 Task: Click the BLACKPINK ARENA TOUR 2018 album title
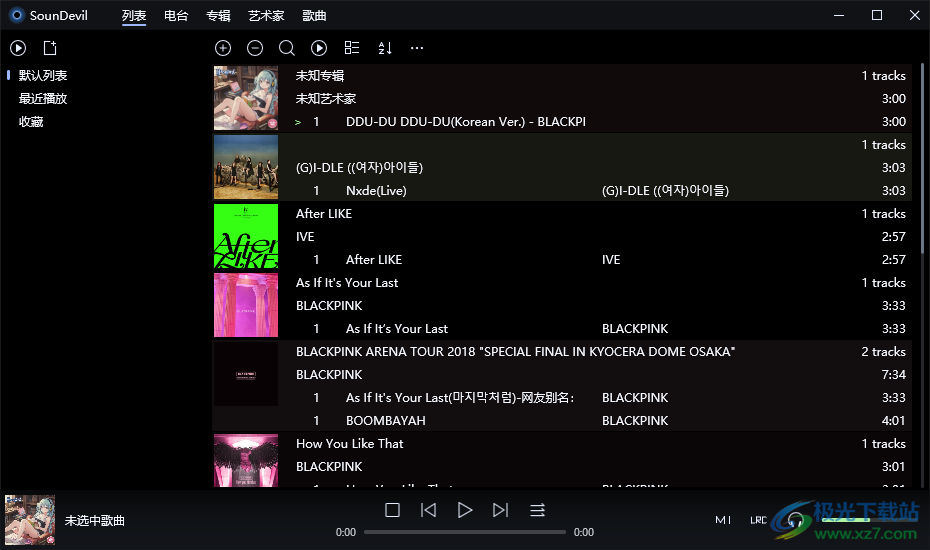point(515,352)
